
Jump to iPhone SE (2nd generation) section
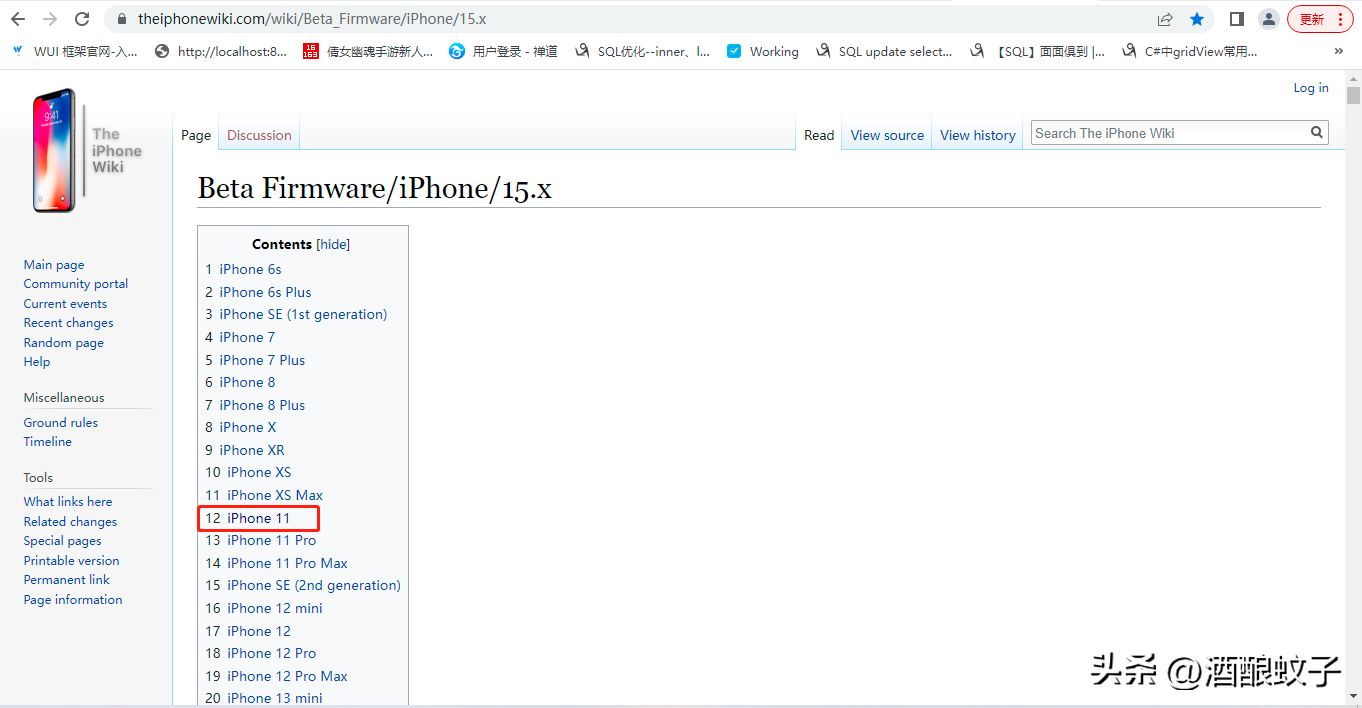(x=303, y=585)
